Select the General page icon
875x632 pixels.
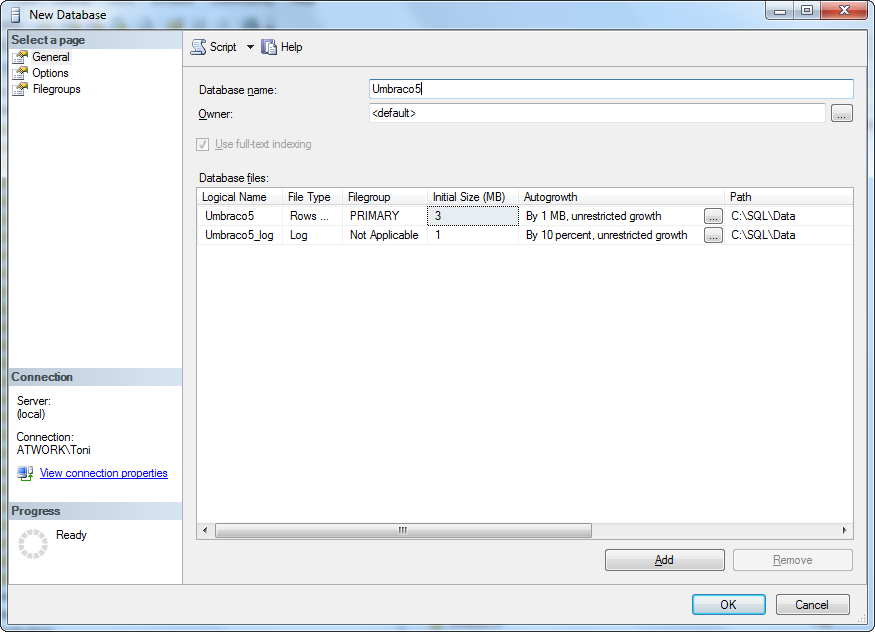click(20, 57)
